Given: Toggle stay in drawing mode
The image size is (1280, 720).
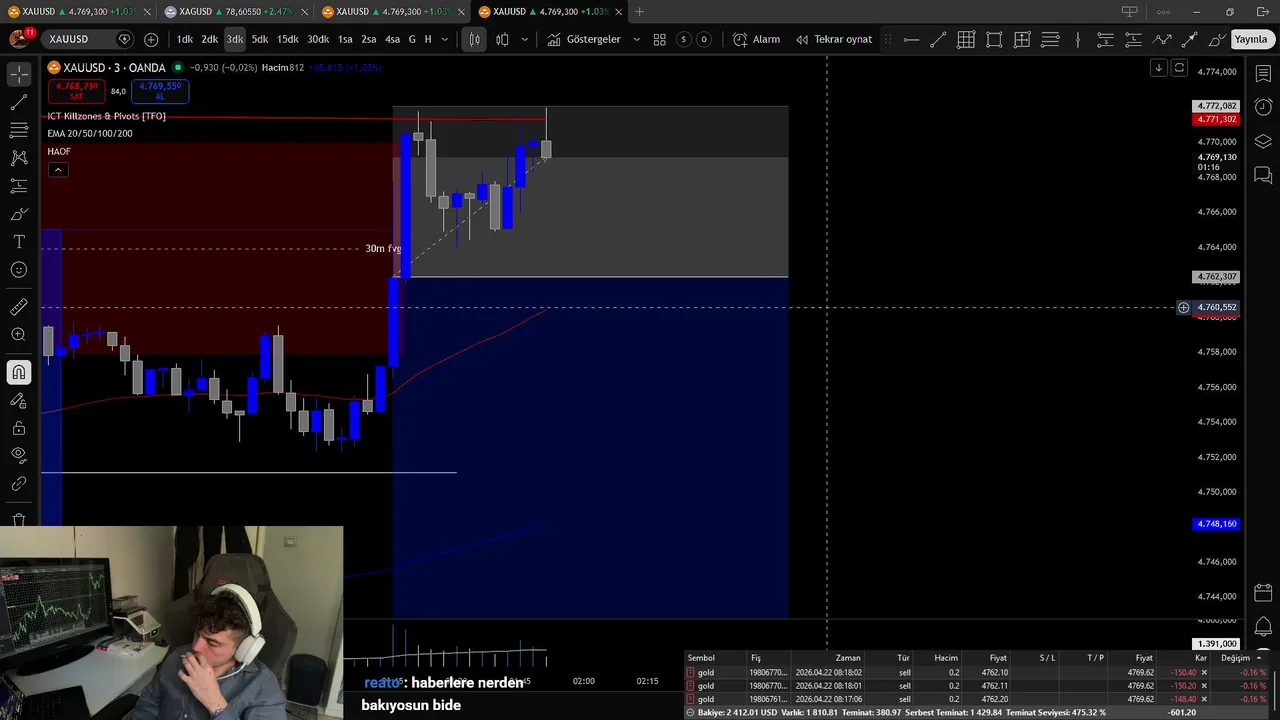Looking at the screenshot, I should (x=19, y=400).
